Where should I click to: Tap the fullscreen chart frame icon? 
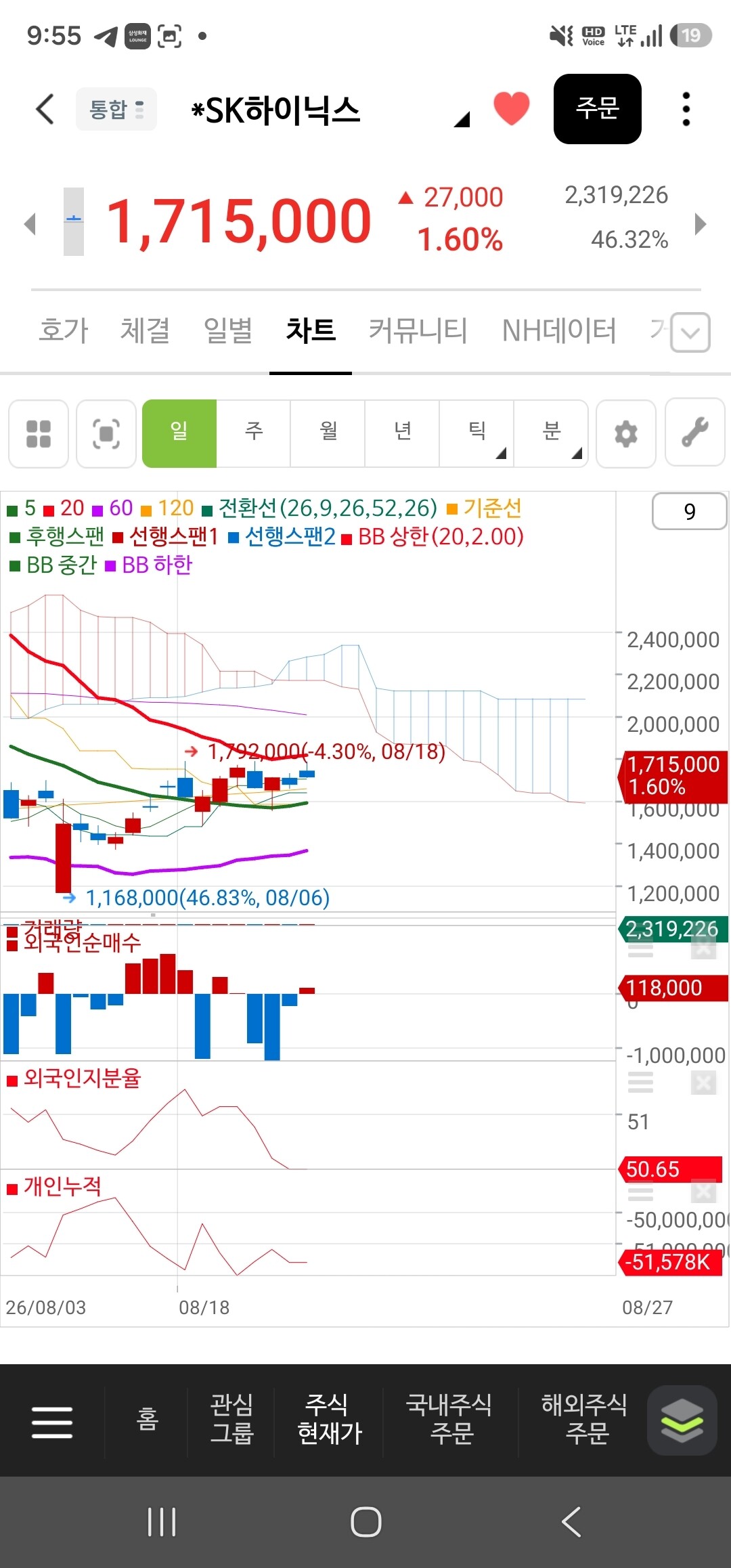(106, 433)
